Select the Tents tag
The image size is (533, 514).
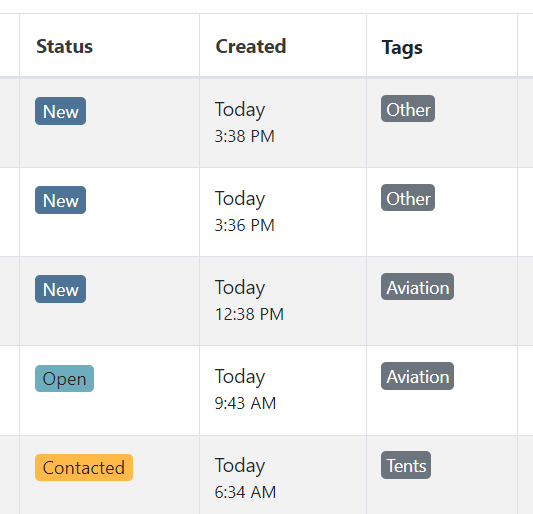406,465
